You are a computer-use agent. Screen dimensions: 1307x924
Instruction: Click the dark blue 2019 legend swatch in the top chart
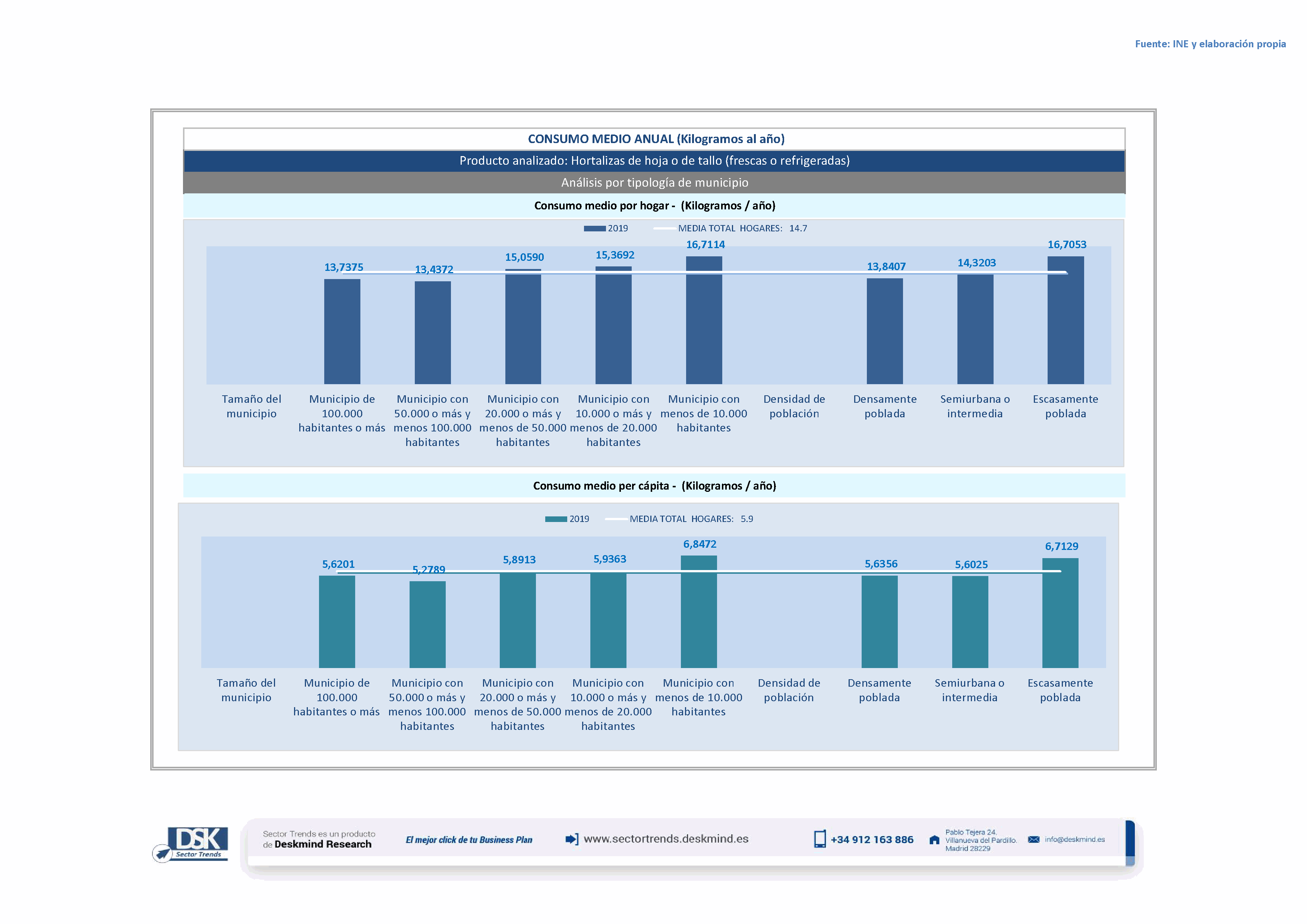point(594,229)
